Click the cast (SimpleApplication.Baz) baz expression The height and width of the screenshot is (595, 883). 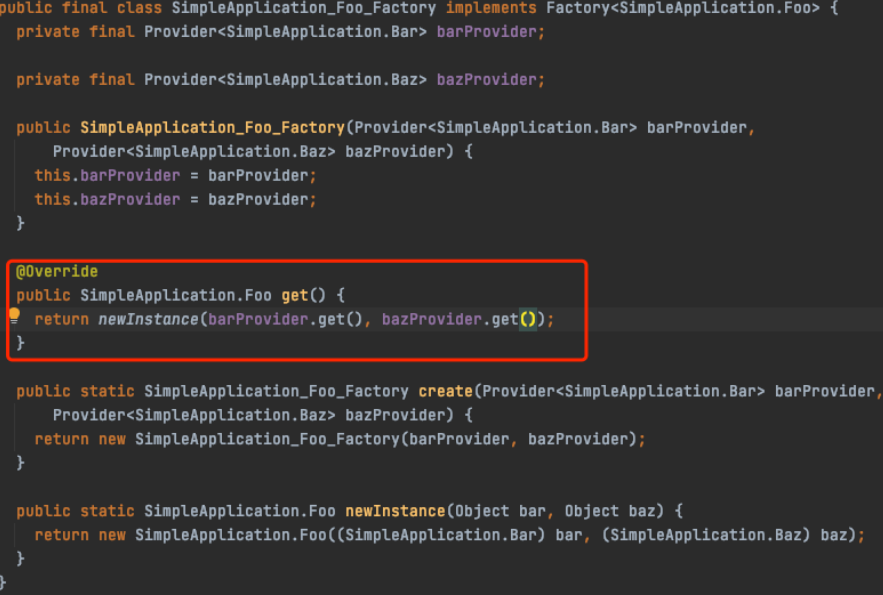coord(730,534)
